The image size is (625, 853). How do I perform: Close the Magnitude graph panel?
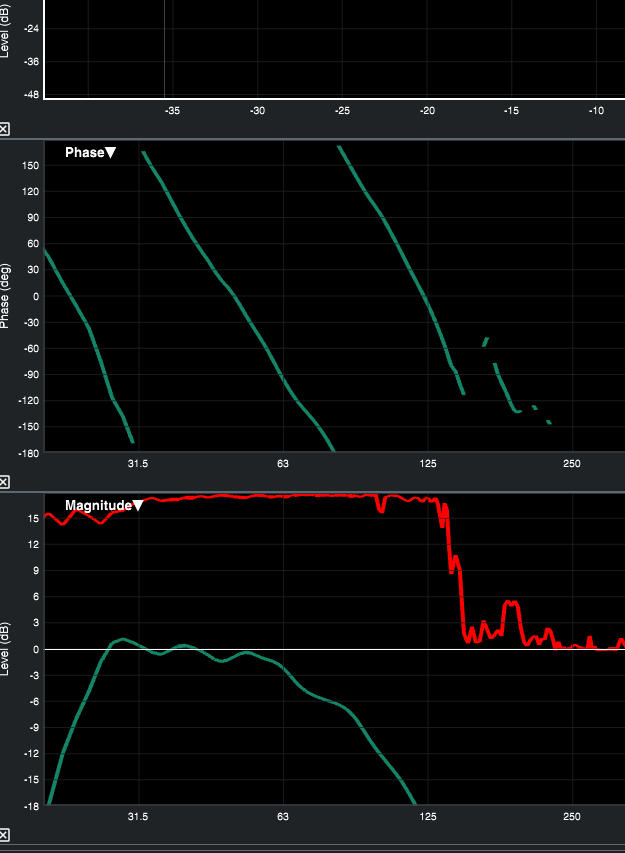pos(4,835)
